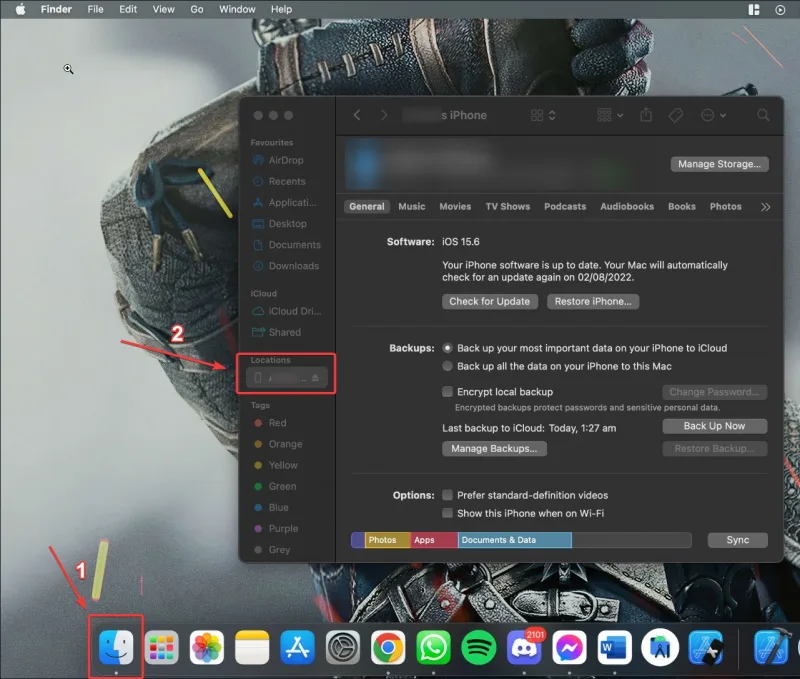Open WhatsApp from the Dock
Viewport: 800px width, 679px height.
point(433,647)
